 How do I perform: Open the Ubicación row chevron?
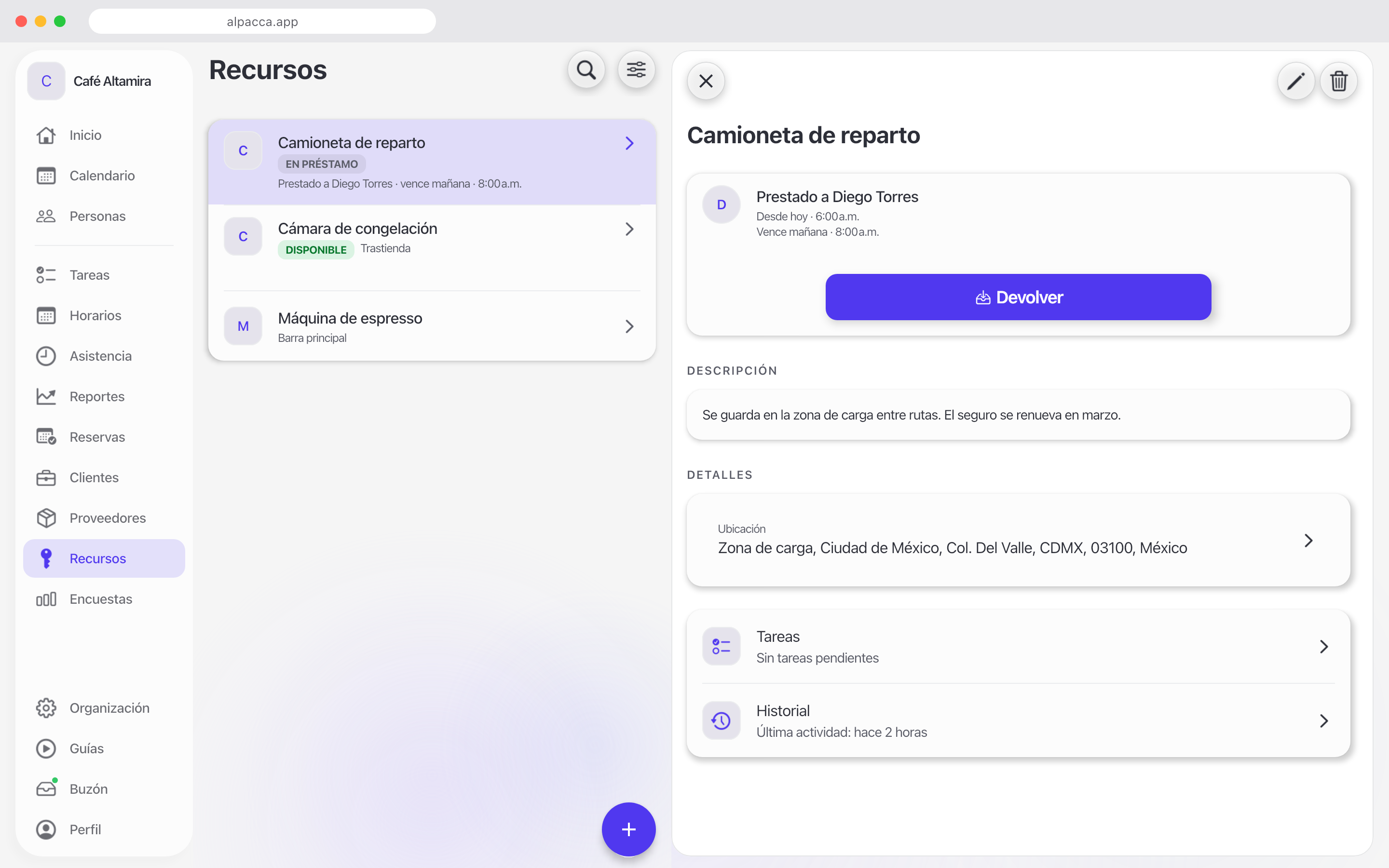pos(1308,540)
